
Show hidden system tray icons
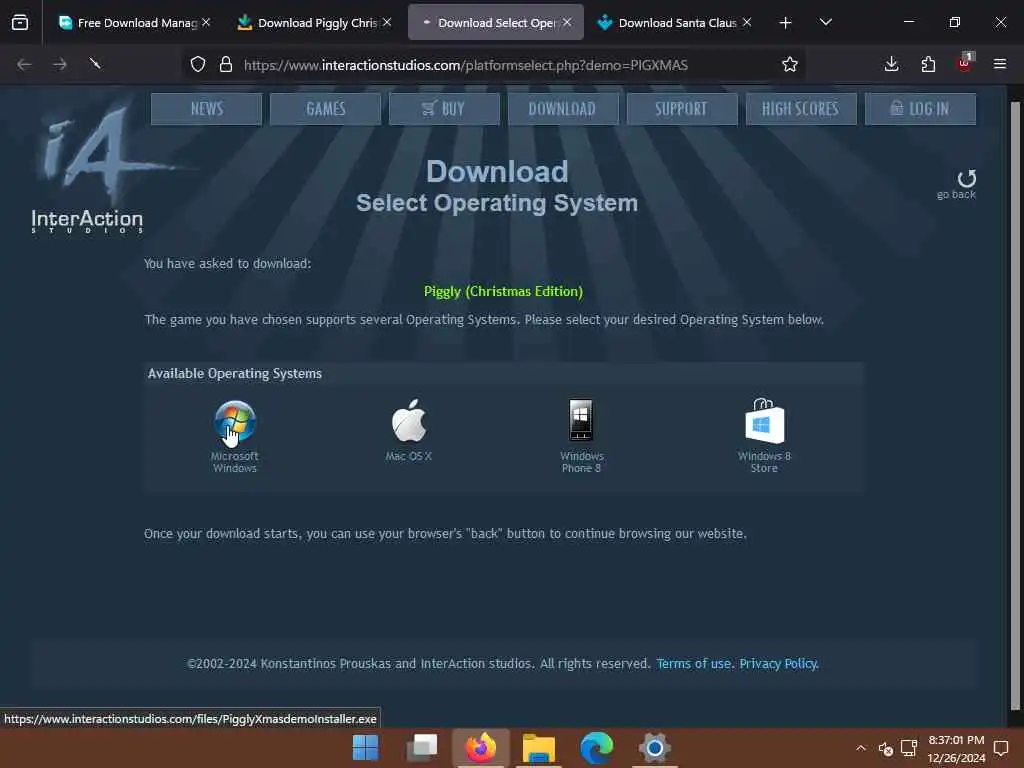pyautogui.click(x=861, y=748)
